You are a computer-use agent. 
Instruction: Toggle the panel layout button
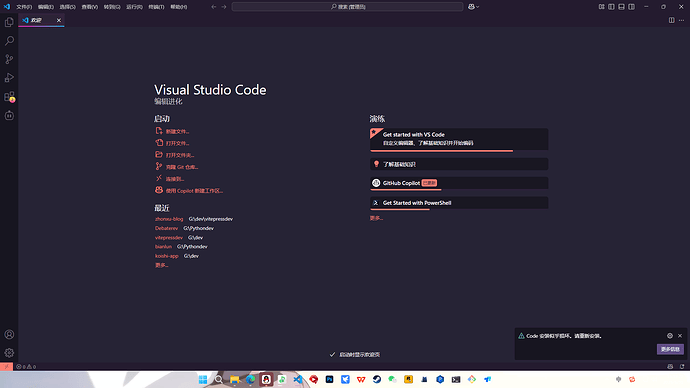(x=621, y=7)
